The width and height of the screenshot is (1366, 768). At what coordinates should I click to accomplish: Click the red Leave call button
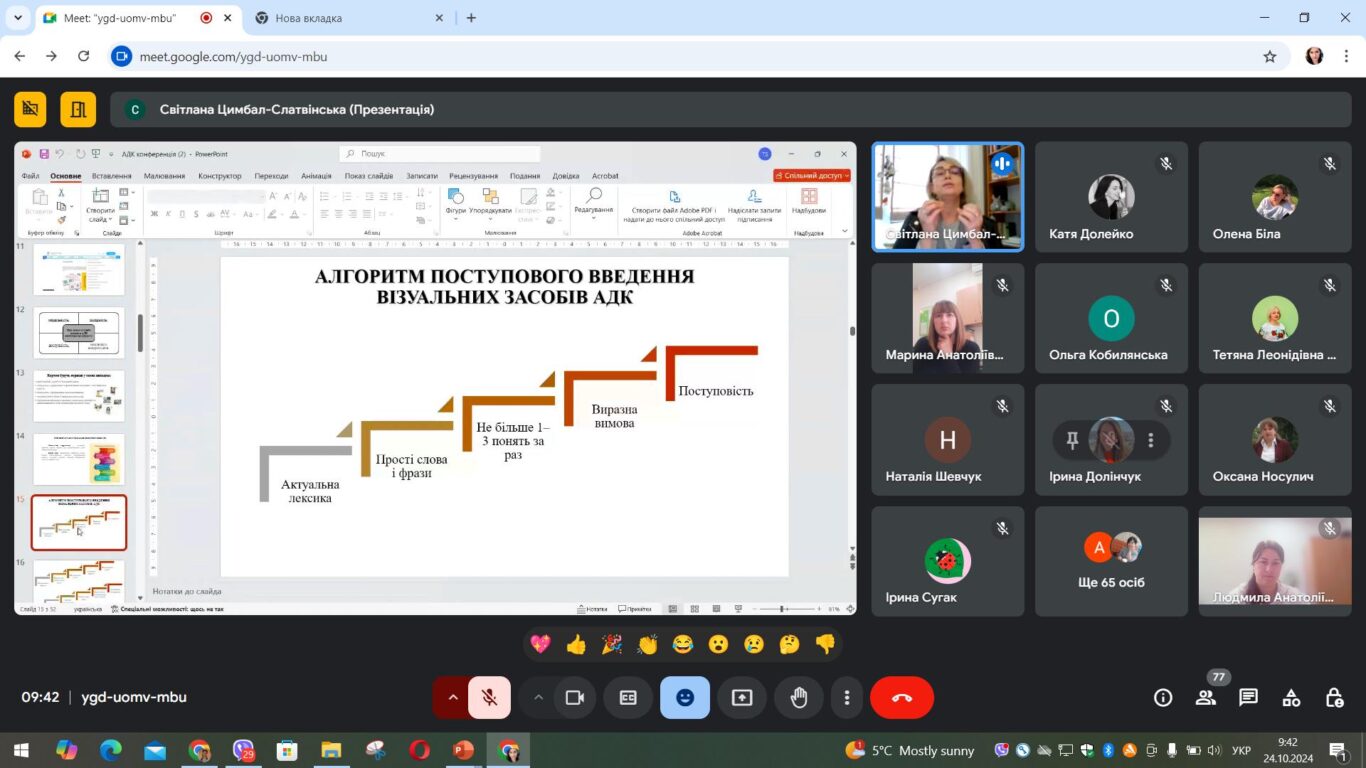901,698
